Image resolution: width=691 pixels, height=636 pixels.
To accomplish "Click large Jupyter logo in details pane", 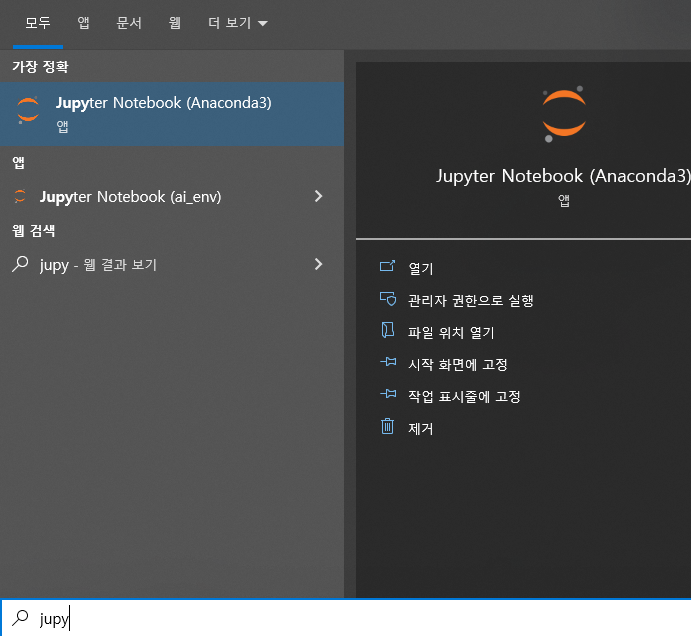I will [x=564, y=114].
